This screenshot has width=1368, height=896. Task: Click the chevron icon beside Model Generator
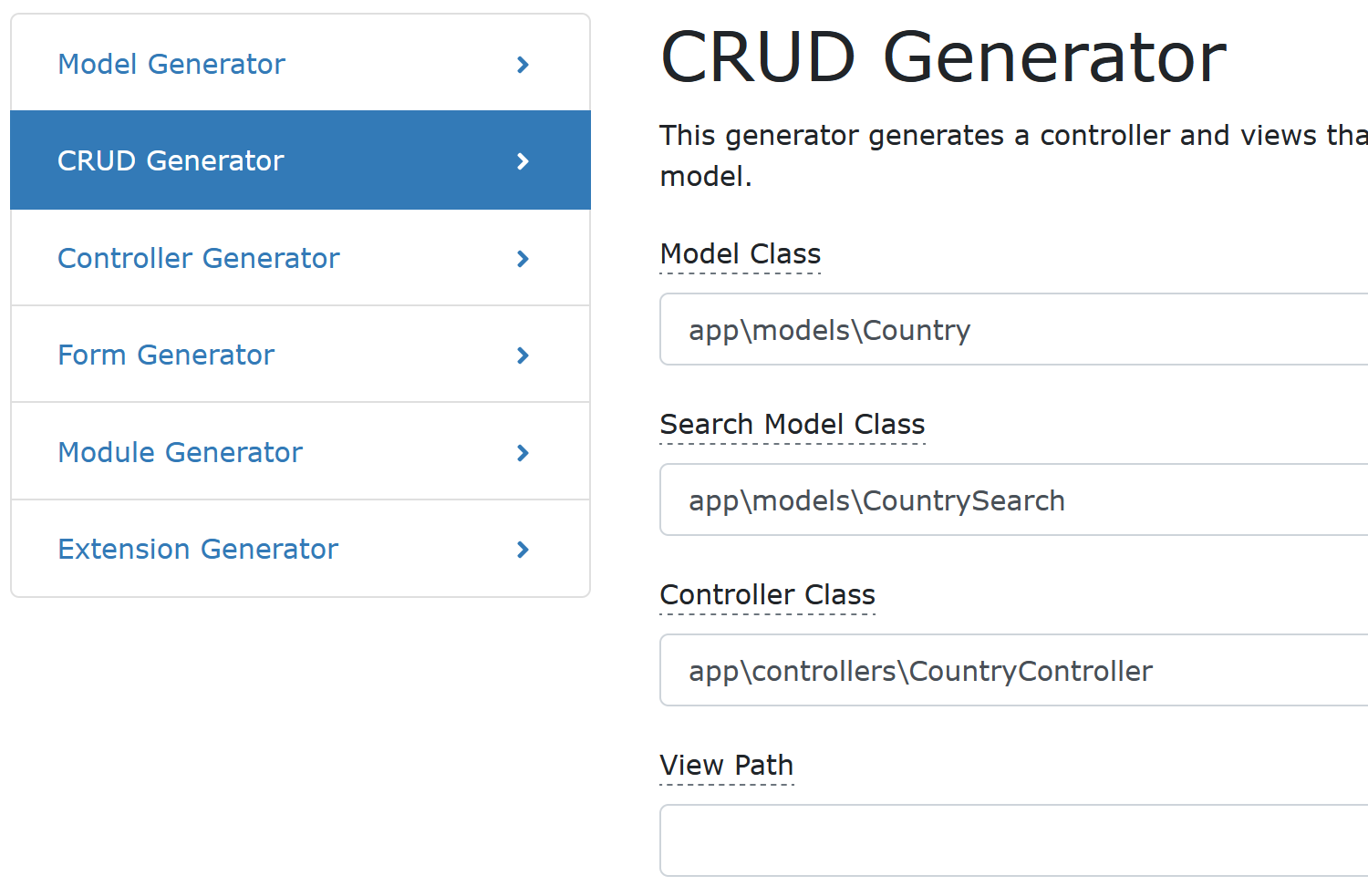(523, 65)
